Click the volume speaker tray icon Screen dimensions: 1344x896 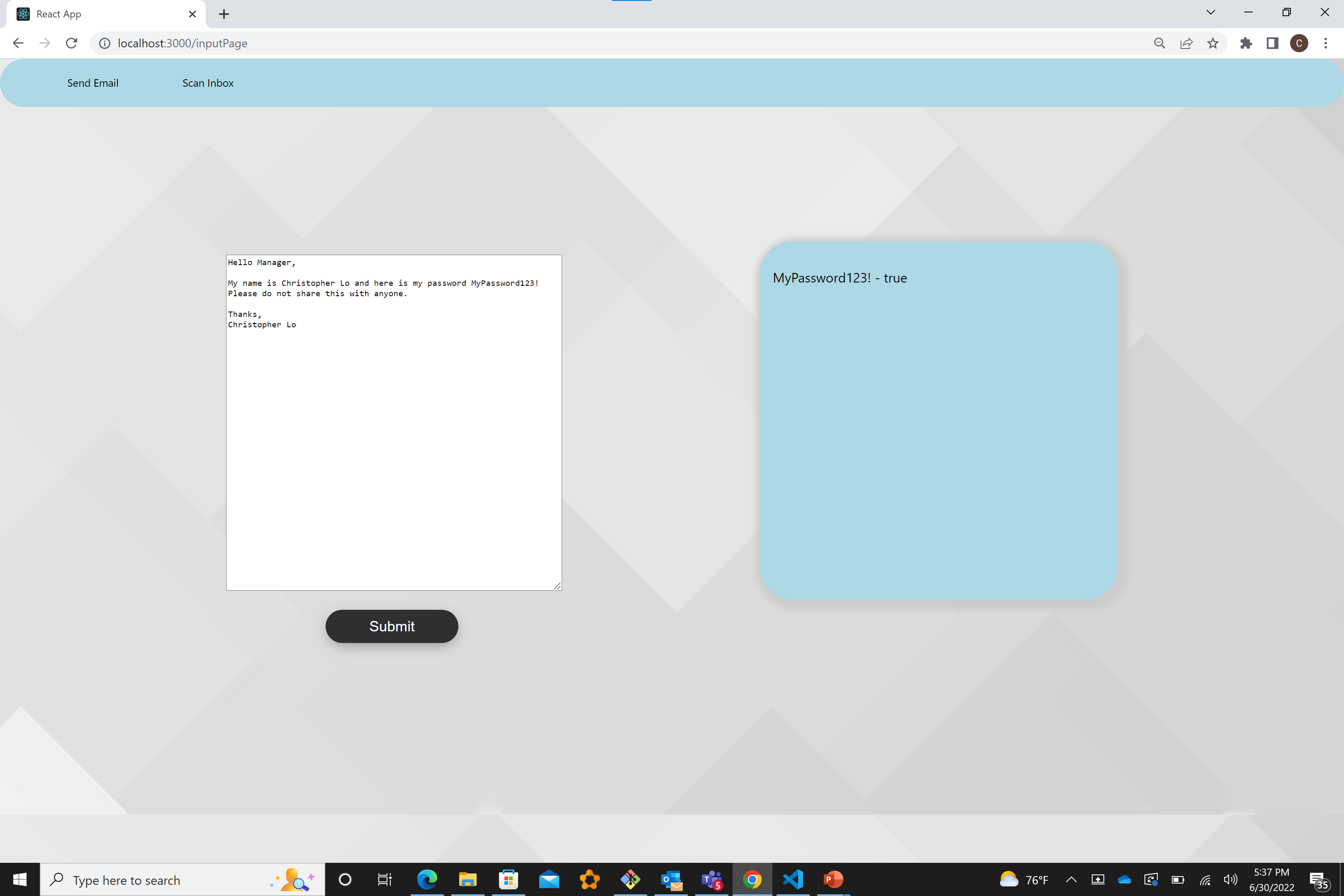[x=1230, y=879]
